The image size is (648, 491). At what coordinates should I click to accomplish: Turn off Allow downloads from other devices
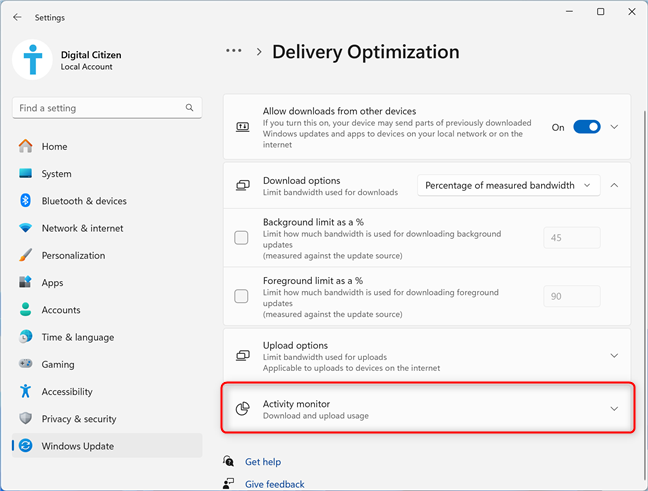click(586, 127)
